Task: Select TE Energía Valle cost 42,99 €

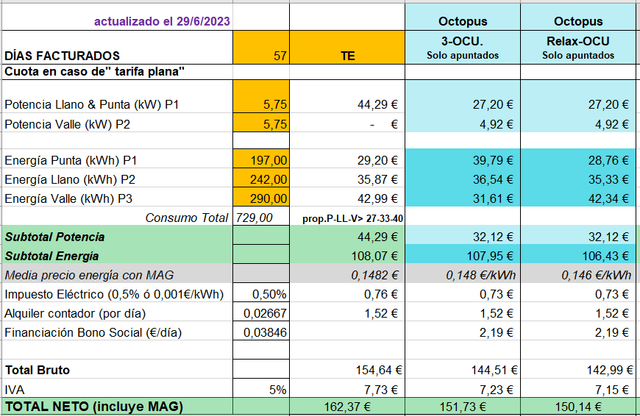Action: pos(347,198)
